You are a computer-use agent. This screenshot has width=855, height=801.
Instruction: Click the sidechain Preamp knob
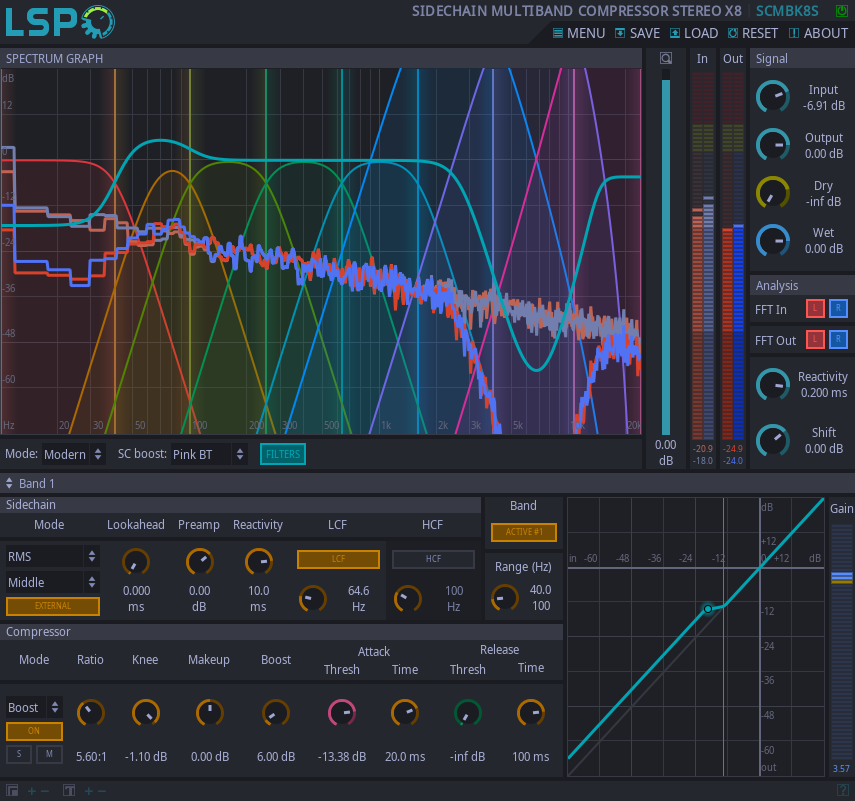tap(200, 562)
